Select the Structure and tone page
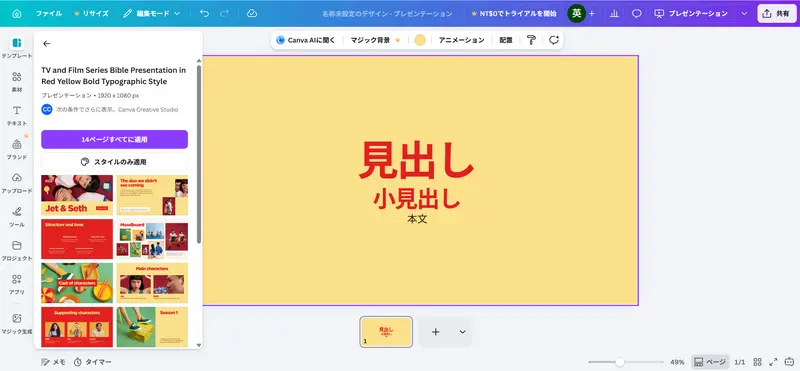This screenshot has width=800, height=371. (x=77, y=239)
